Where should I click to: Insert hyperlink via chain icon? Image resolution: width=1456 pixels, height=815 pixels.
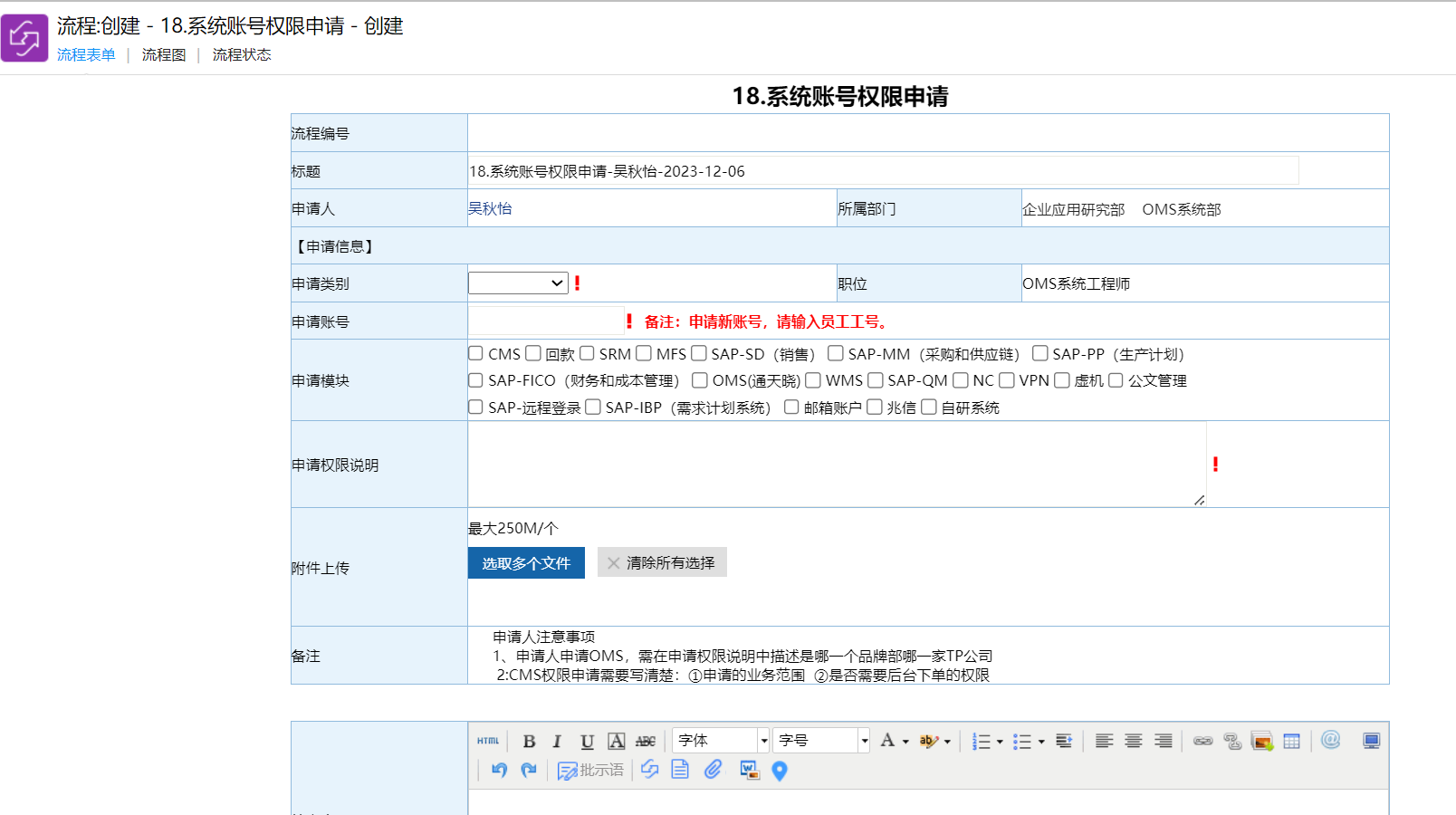pos(1202,741)
